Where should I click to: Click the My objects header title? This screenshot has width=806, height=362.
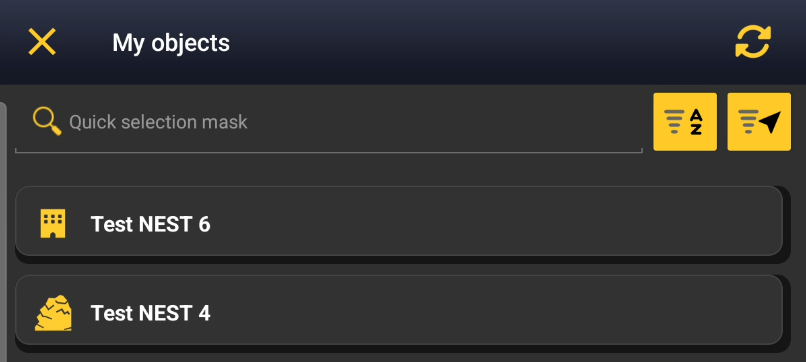[x=171, y=43]
